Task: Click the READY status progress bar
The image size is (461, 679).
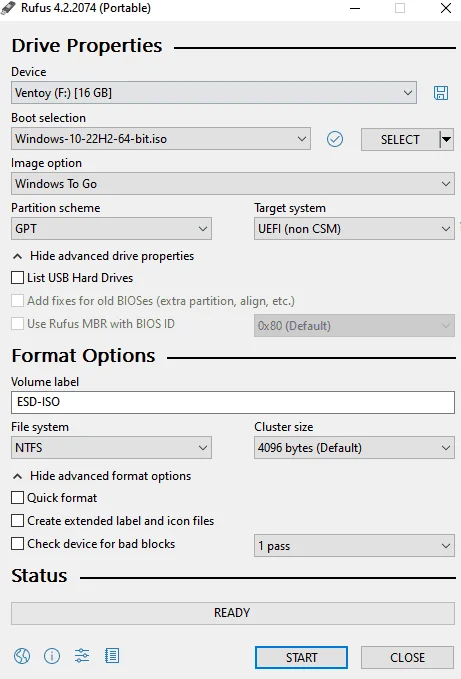Action: (x=233, y=613)
